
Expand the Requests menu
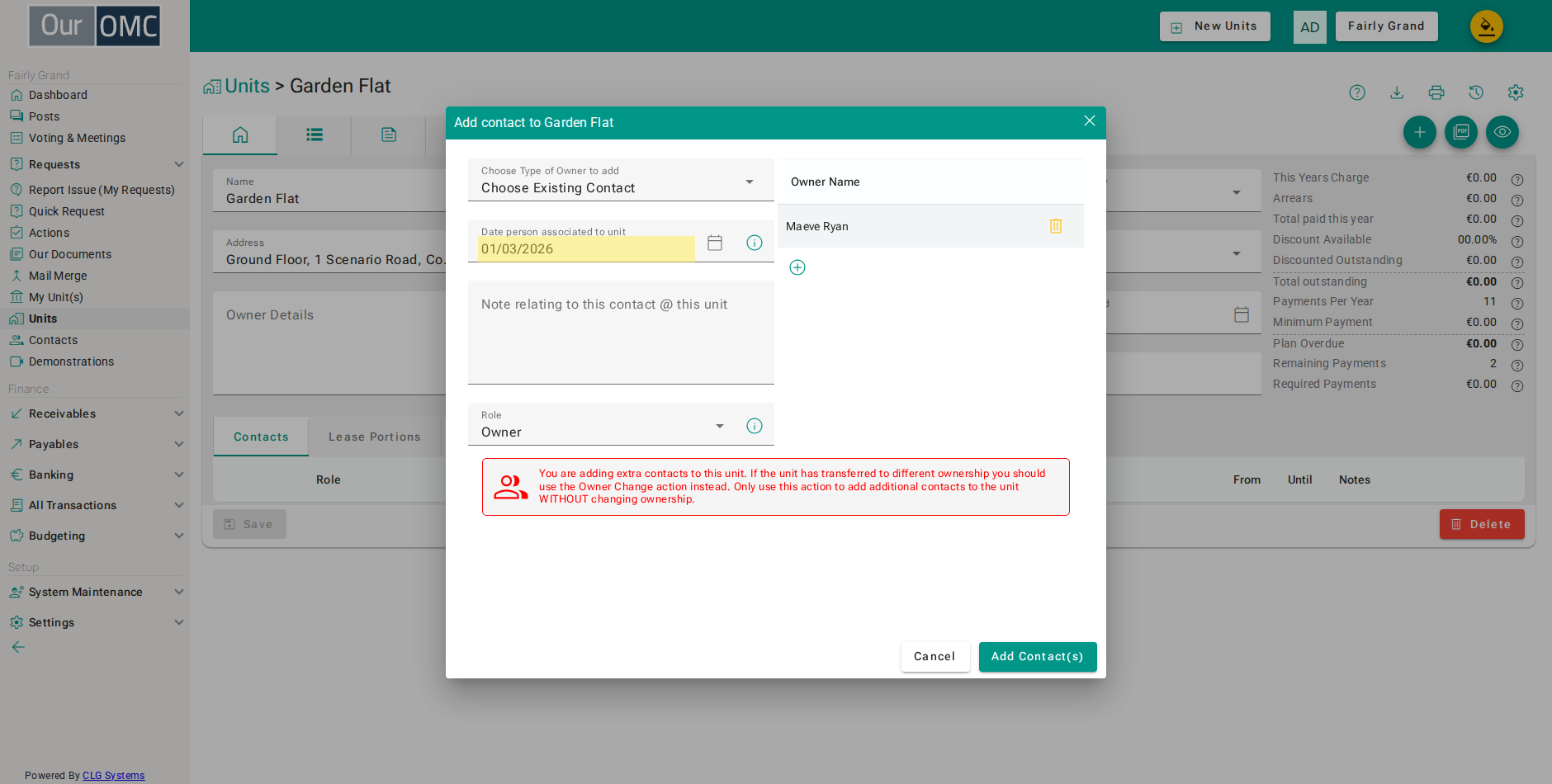click(x=95, y=164)
